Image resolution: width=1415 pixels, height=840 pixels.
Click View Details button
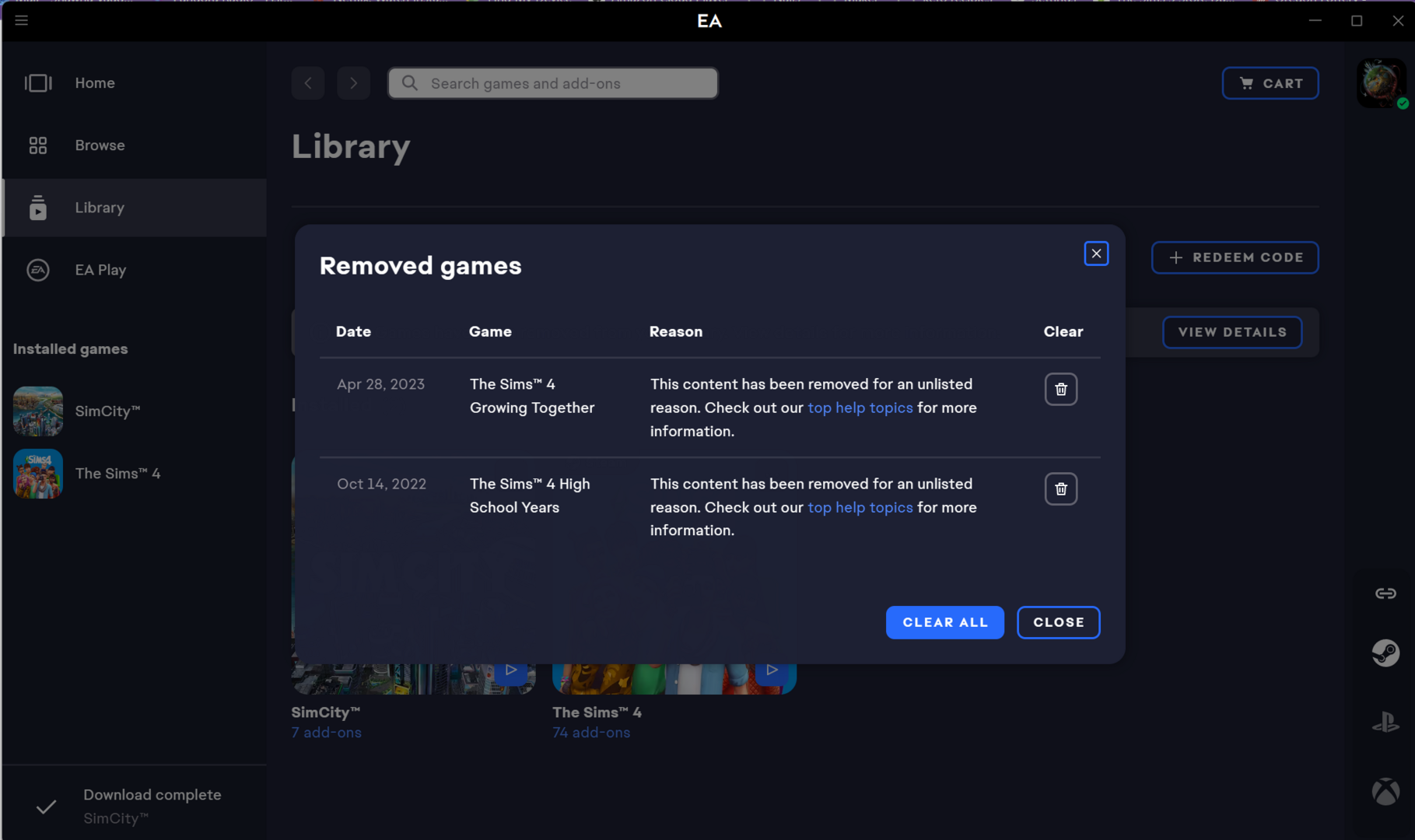click(x=1232, y=332)
